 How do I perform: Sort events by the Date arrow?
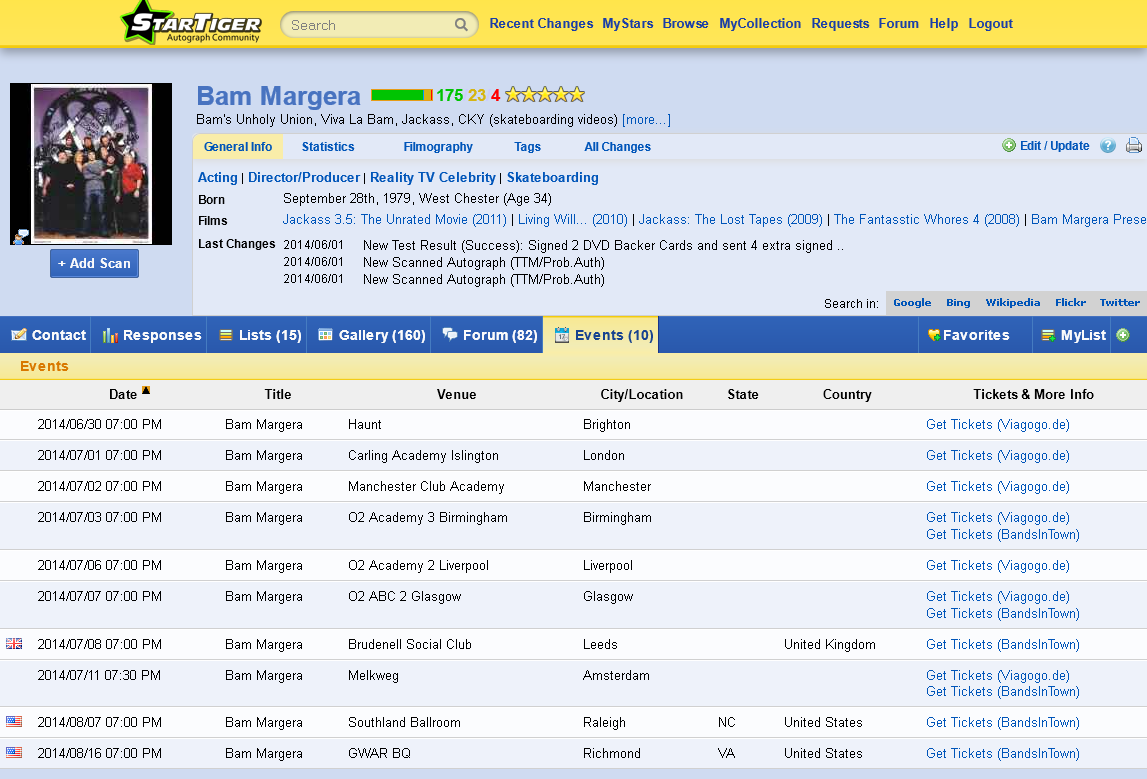click(146, 391)
